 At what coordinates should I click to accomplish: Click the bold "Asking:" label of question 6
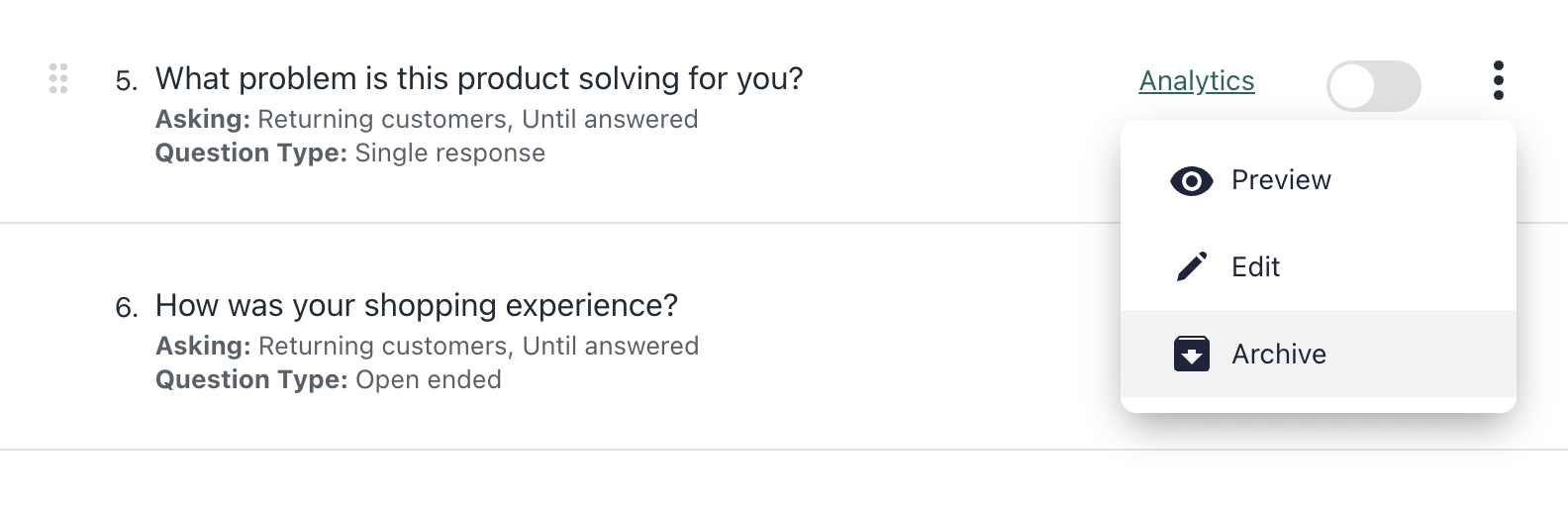tap(203, 347)
